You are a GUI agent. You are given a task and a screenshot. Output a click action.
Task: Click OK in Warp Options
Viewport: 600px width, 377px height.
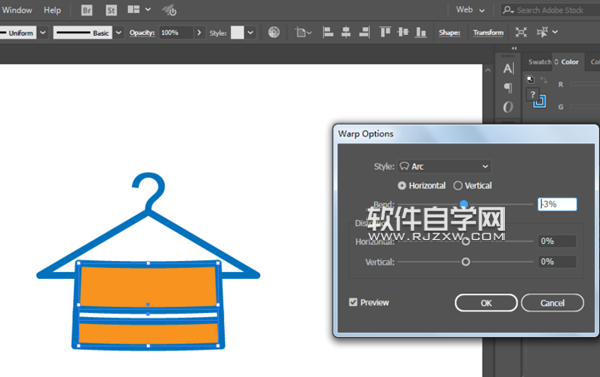pyautogui.click(x=486, y=303)
